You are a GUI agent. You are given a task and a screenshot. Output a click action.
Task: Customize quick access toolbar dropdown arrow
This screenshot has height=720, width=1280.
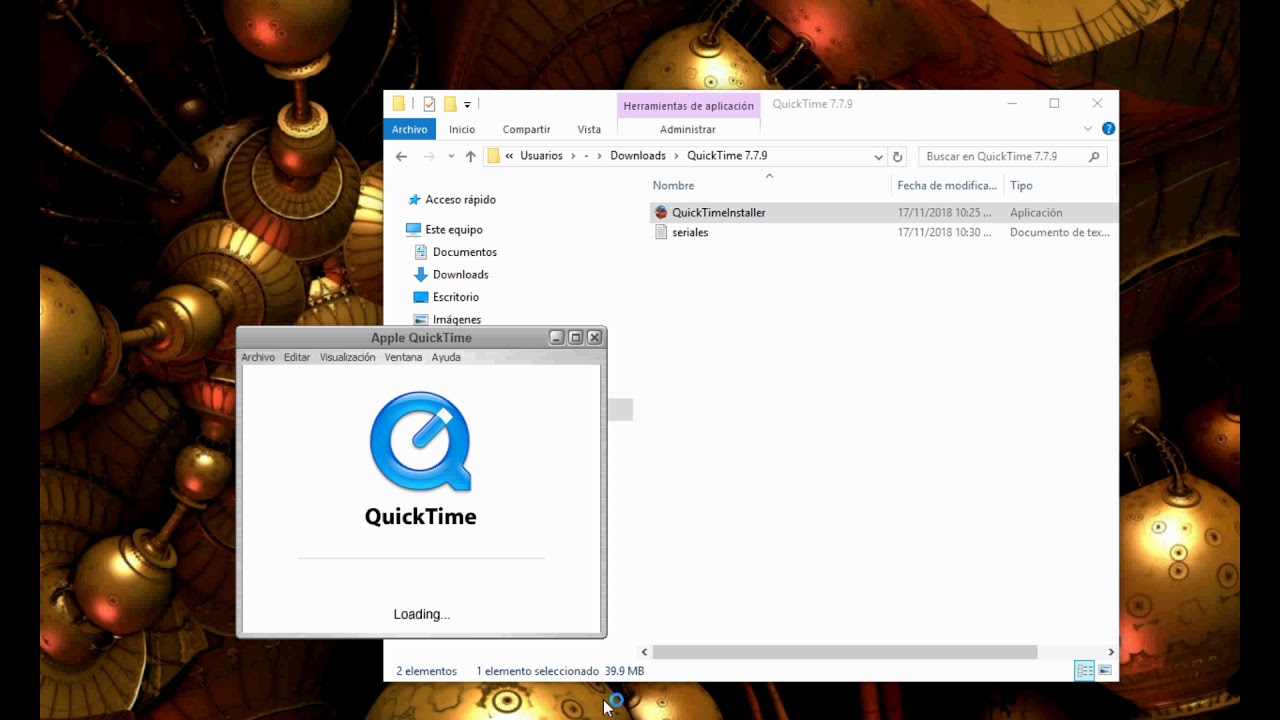[x=467, y=104]
